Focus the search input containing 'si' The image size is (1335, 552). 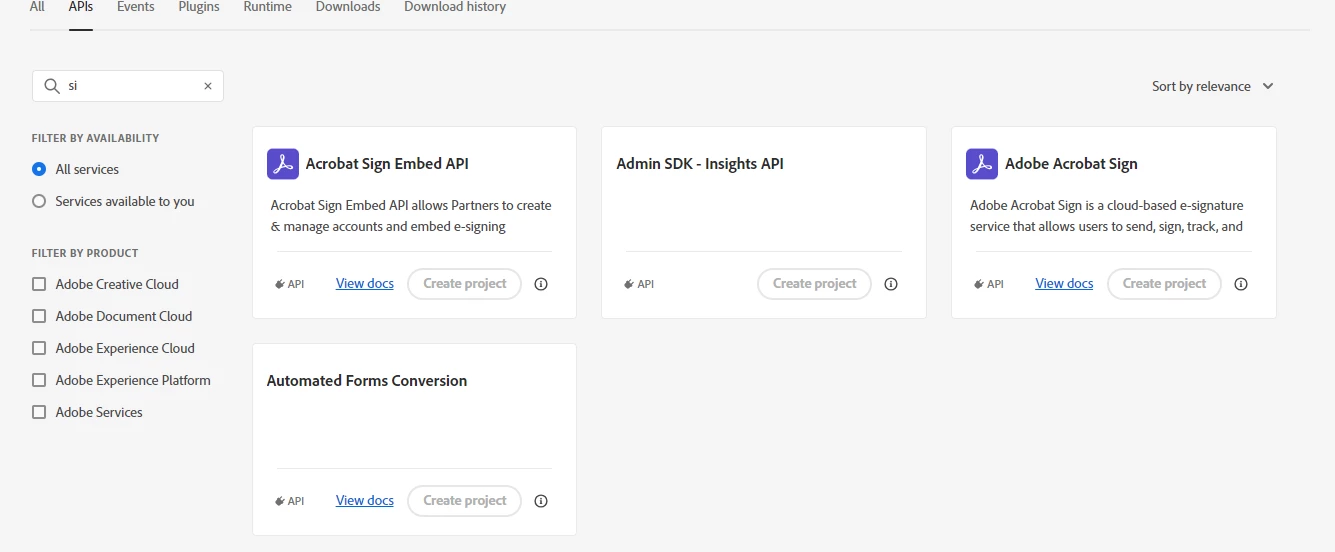[x=130, y=86]
